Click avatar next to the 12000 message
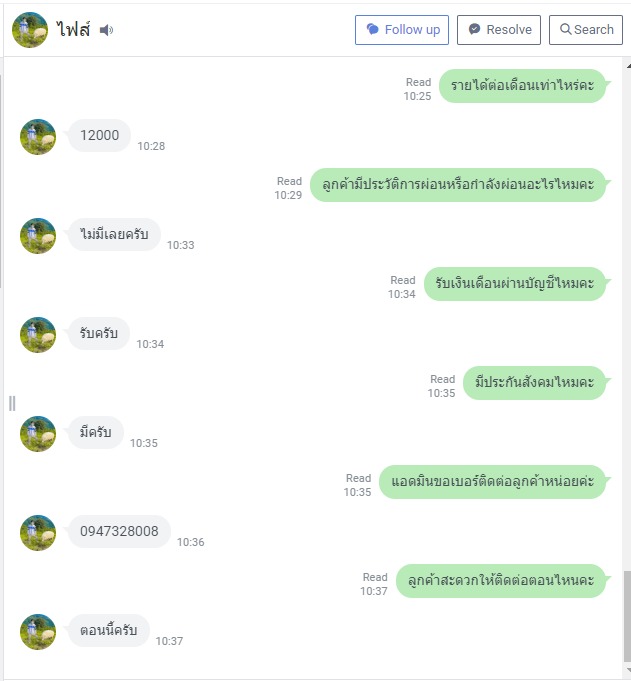Image resolution: width=631 pixels, height=681 pixels. [38, 137]
